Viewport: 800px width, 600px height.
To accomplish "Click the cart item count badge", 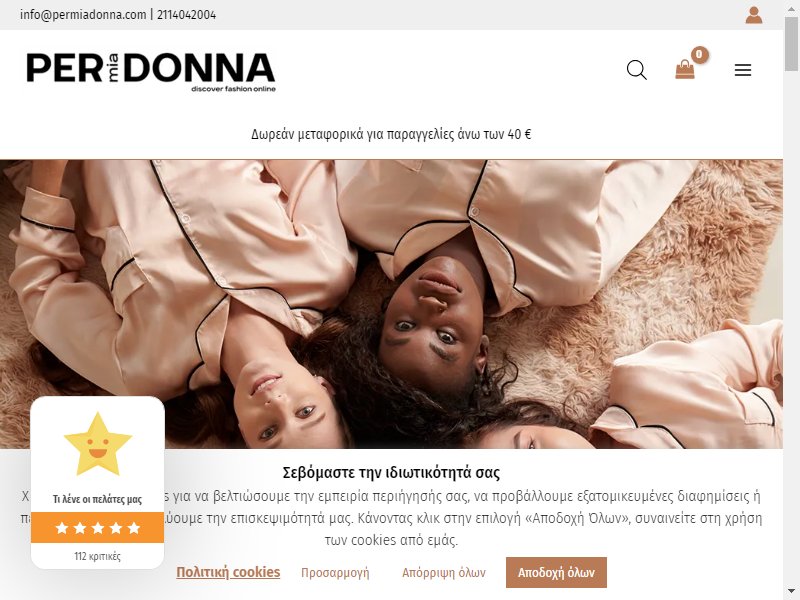I will (699, 55).
